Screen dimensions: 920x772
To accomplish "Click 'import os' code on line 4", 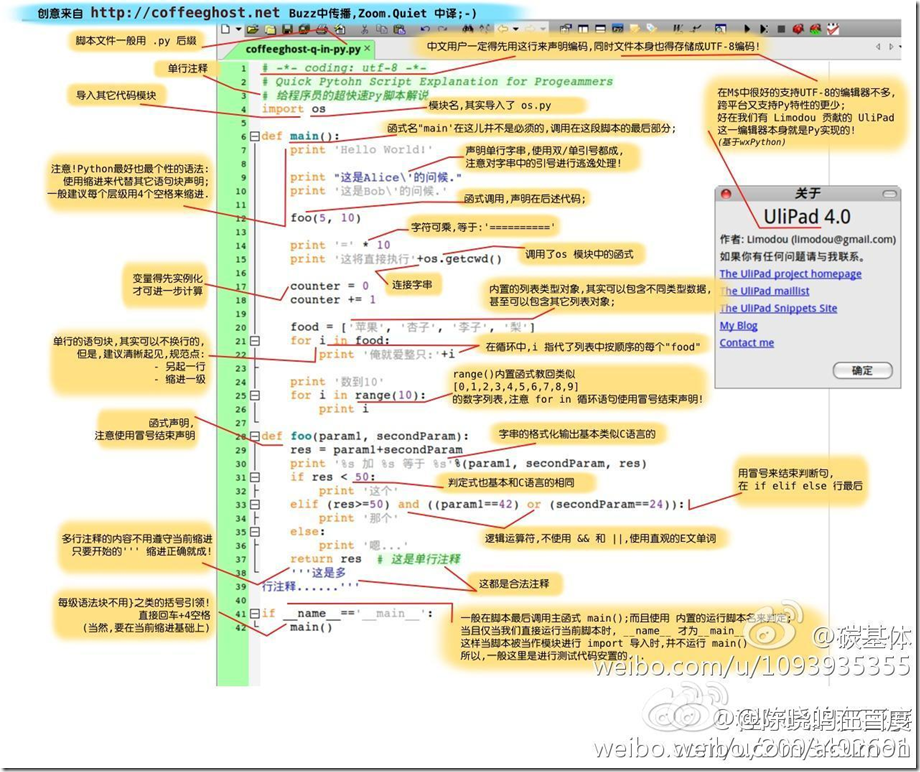I will pyautogui.click(x=293, y=109).
